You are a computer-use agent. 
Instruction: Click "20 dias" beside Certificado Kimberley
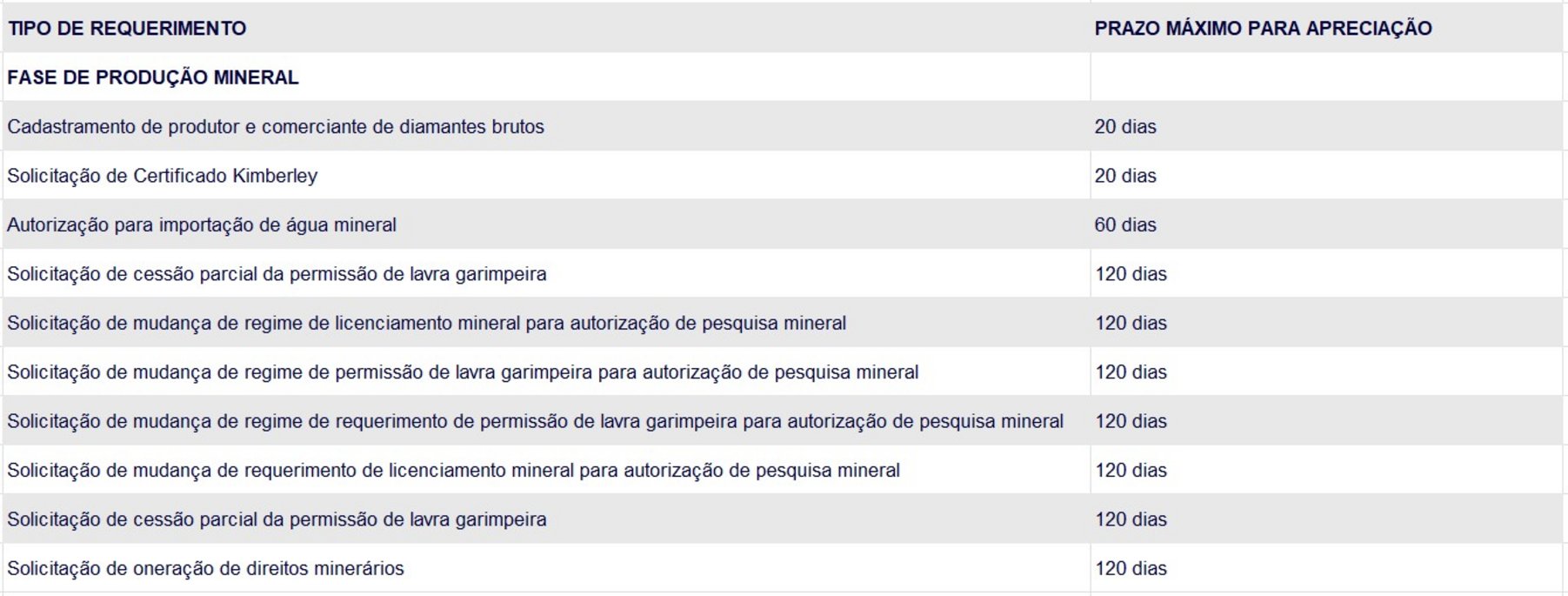pos(1125,176)
